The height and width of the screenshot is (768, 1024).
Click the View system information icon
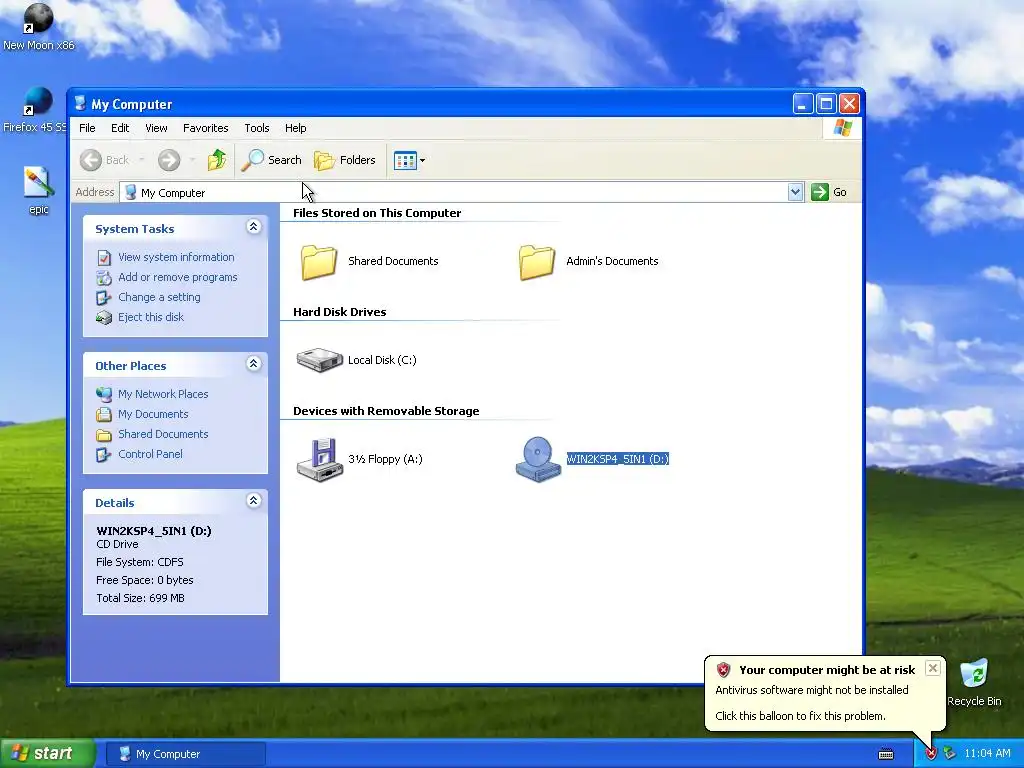click(x=104, y=258)
